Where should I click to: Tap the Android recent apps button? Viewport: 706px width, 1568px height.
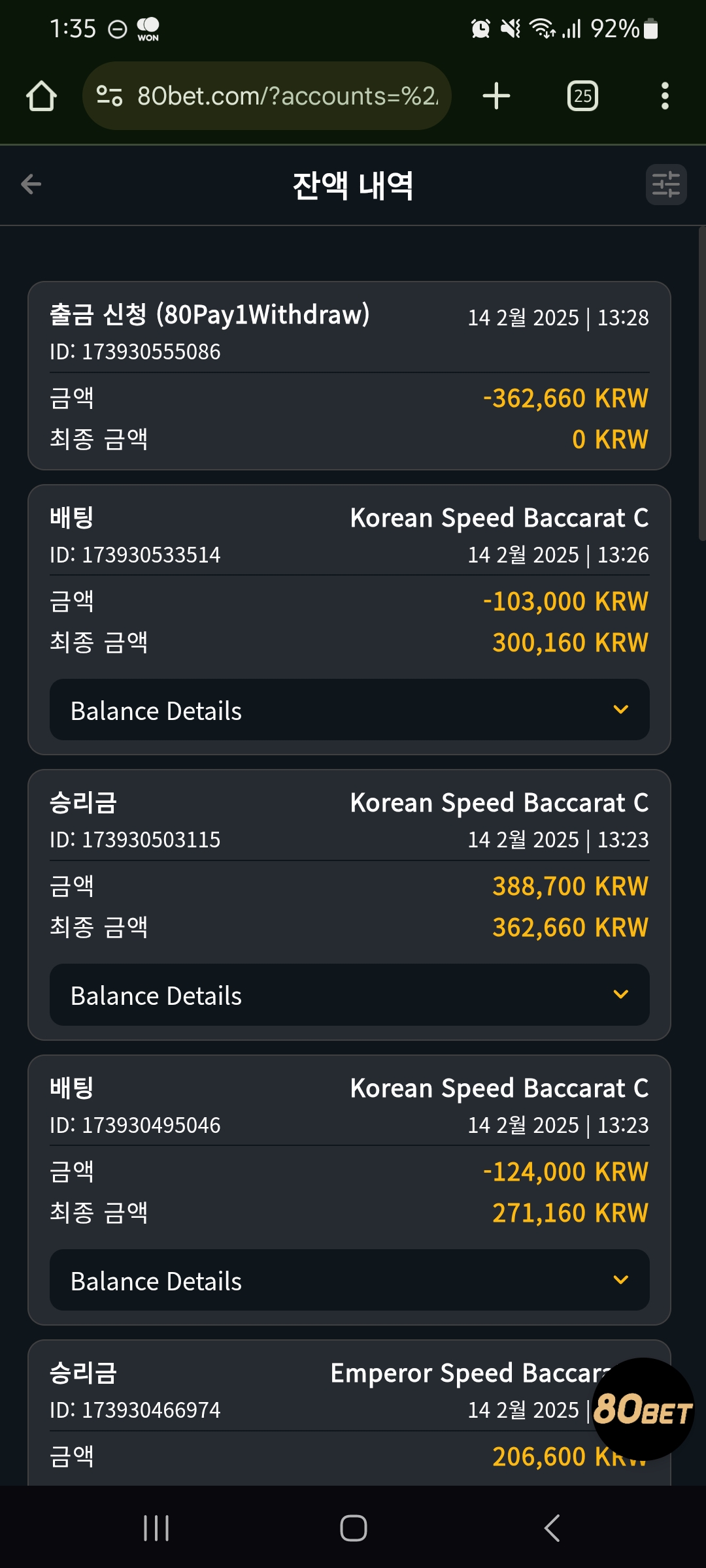pos(156,1528)
